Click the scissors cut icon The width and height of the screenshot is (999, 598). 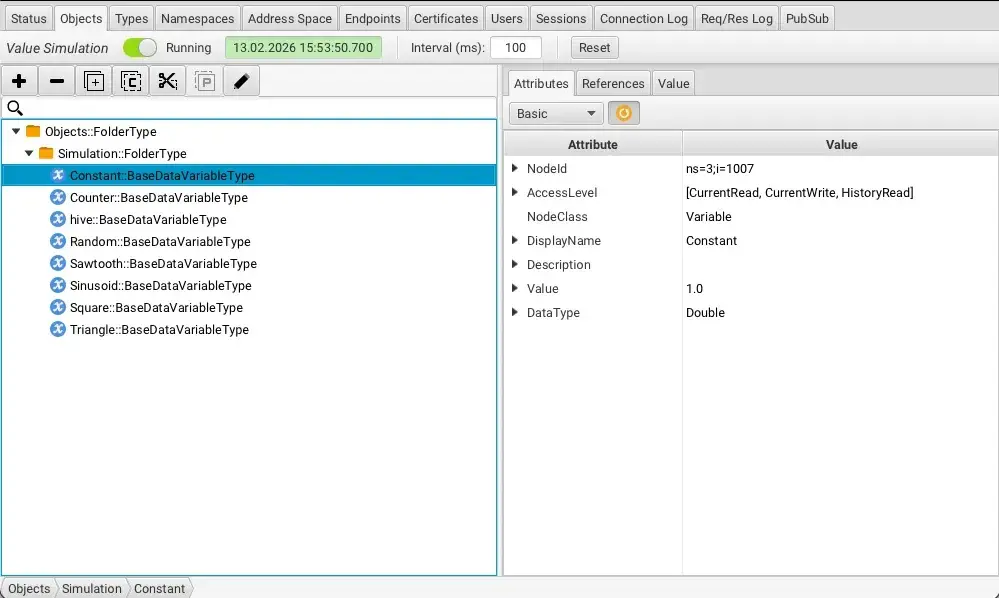coord(168,81)
